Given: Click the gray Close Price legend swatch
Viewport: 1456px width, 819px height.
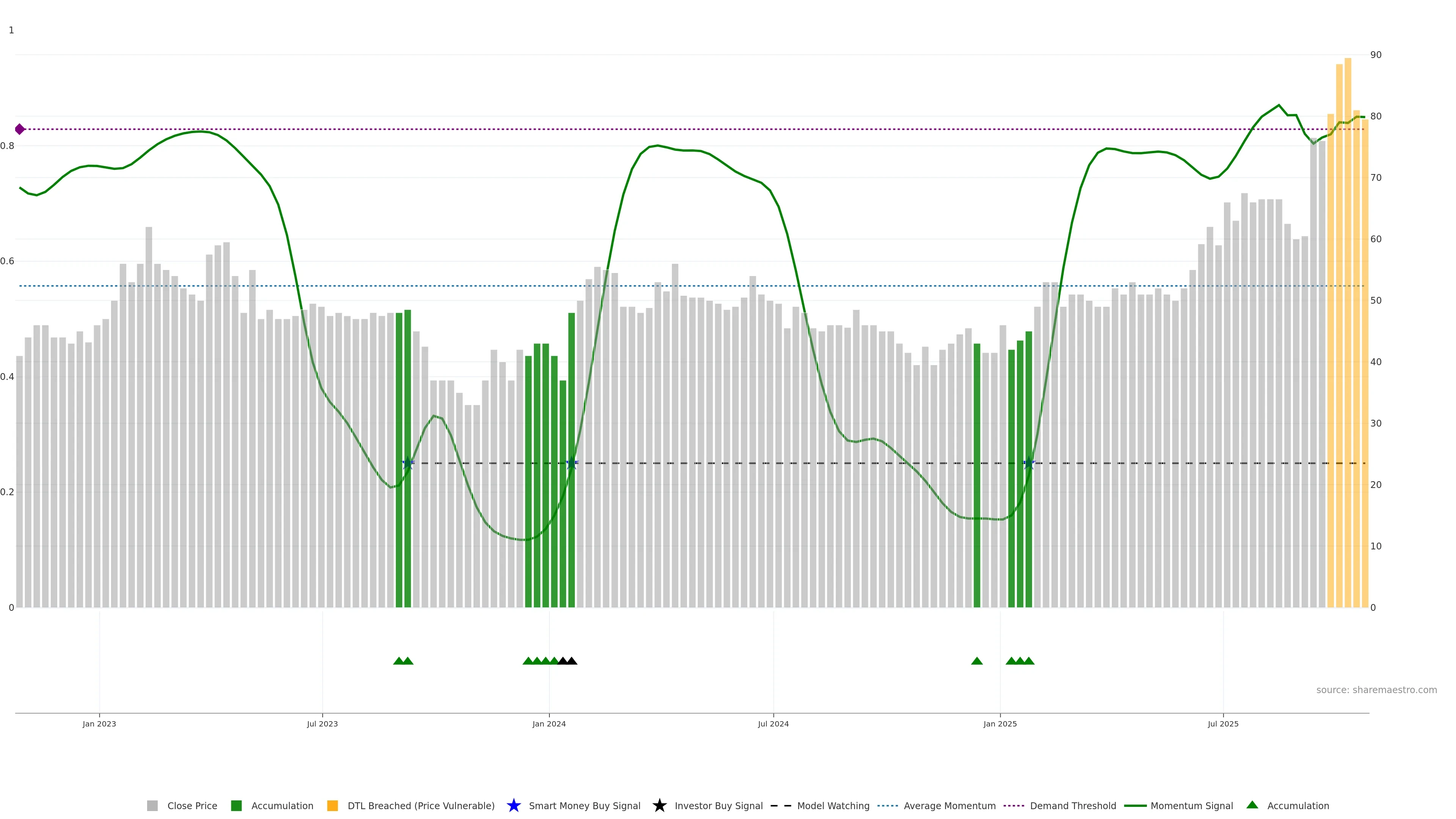Looking at the screenshot, I should [152, 806].
